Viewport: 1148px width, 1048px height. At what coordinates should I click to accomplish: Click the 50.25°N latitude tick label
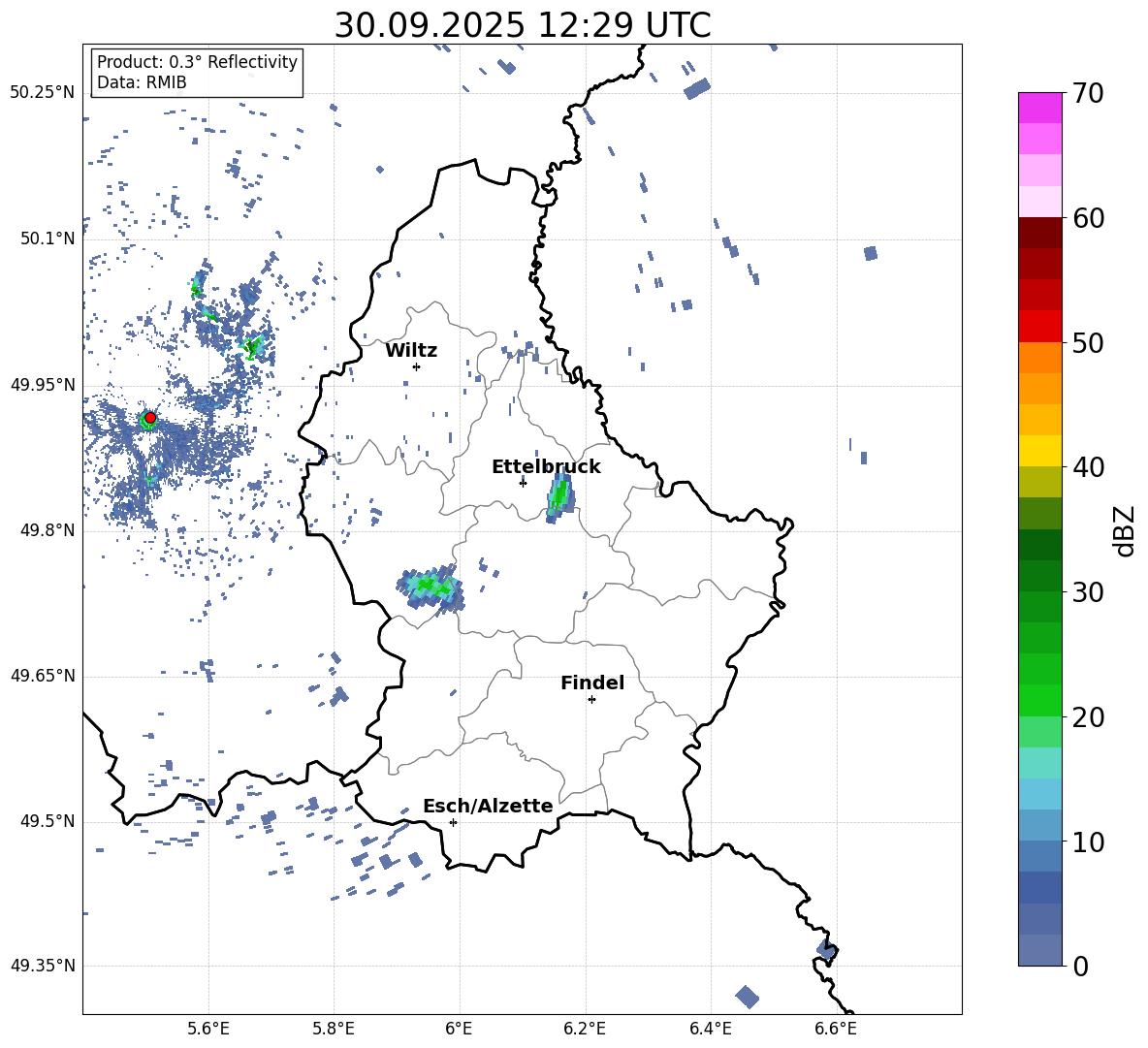tap(43, 93)
